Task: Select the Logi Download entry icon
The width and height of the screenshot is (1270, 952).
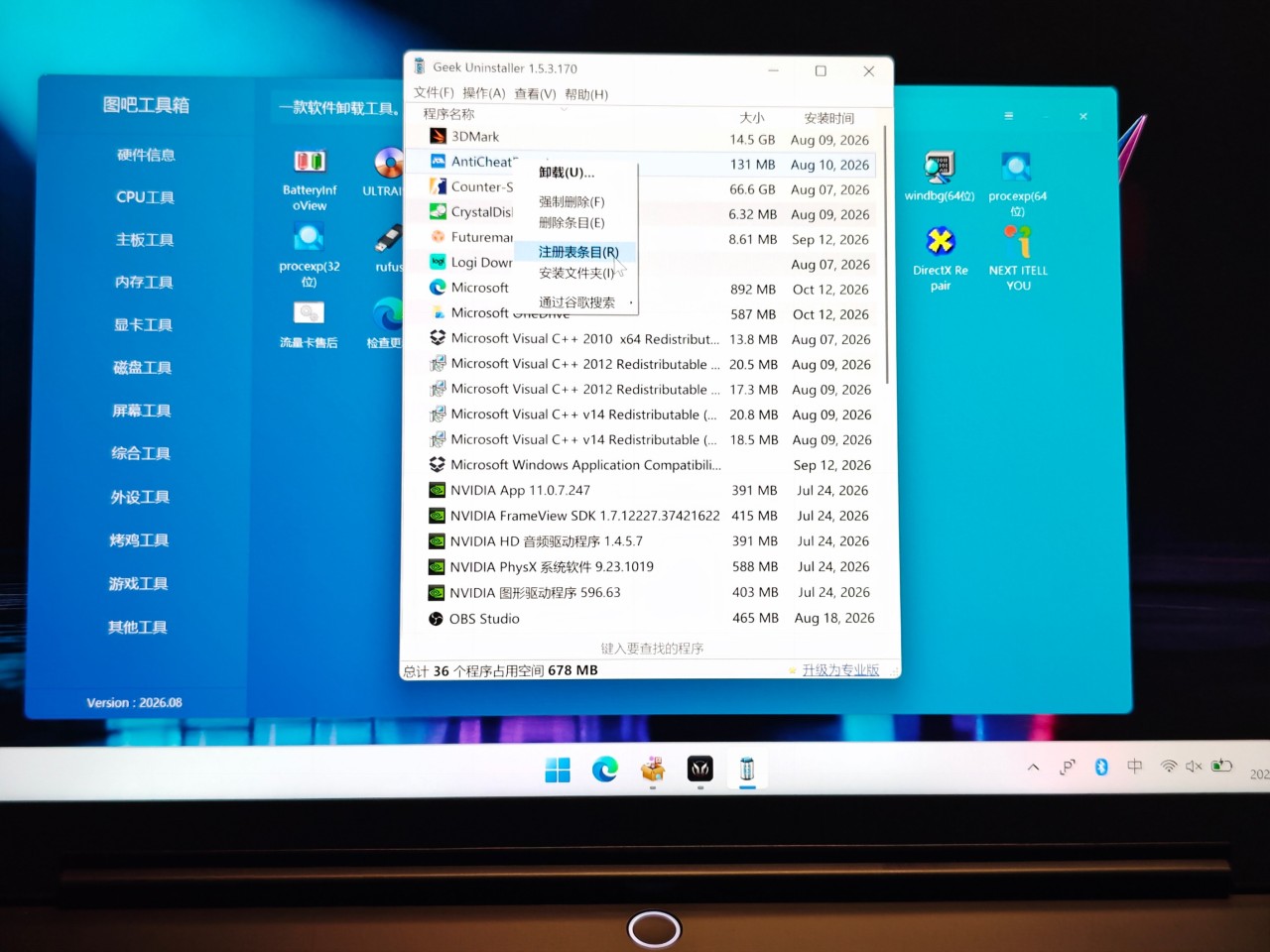Action: (x=438, y=262)
